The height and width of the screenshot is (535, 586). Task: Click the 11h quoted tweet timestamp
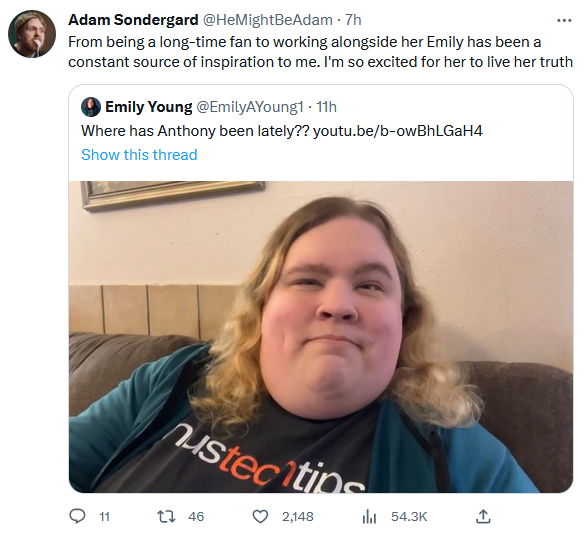(x=327, y=107)
